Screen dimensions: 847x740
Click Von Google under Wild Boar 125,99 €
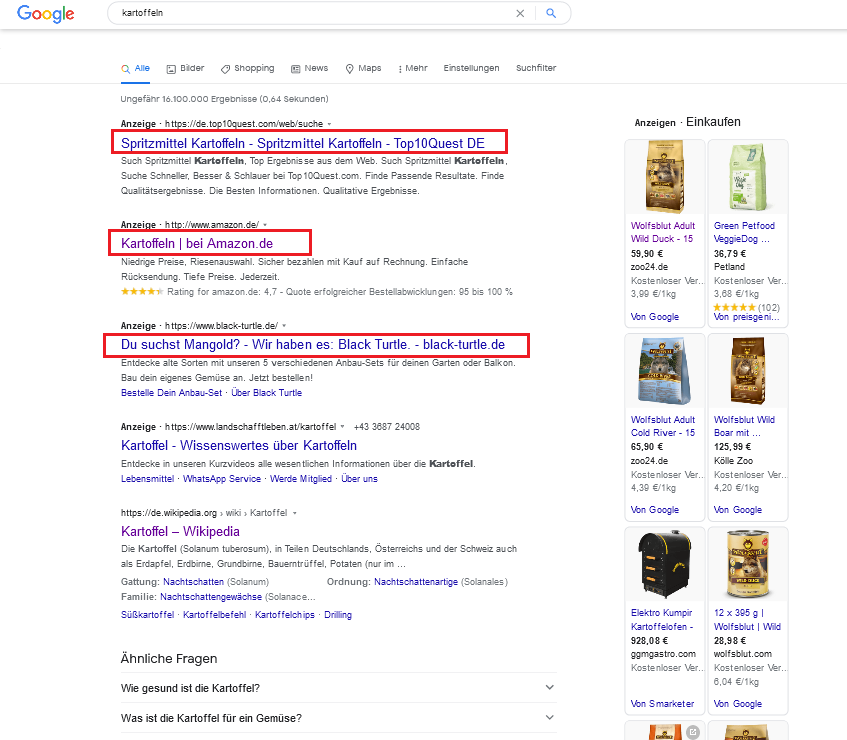737,510
